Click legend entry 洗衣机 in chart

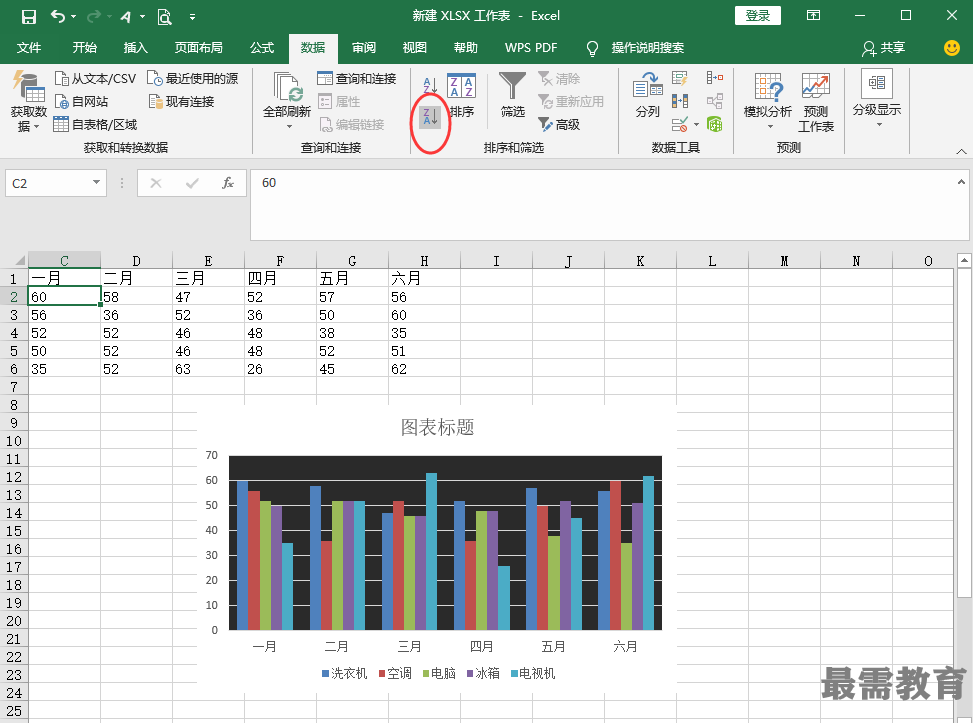coord(345,674)
